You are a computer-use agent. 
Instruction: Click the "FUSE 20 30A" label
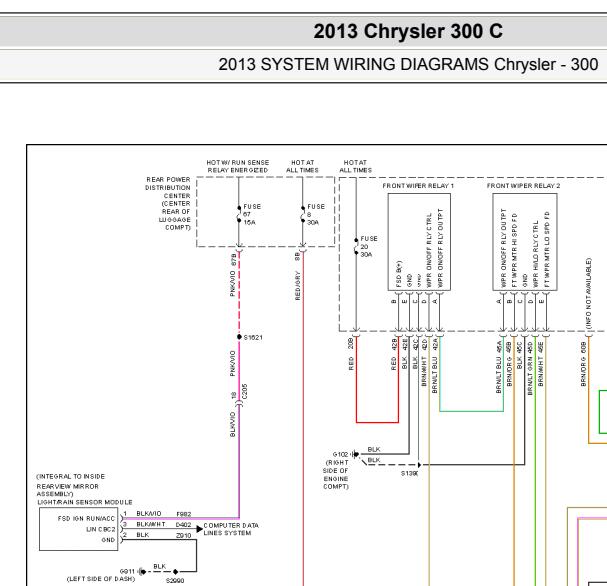pyautogui.click(x=369, y=247)
